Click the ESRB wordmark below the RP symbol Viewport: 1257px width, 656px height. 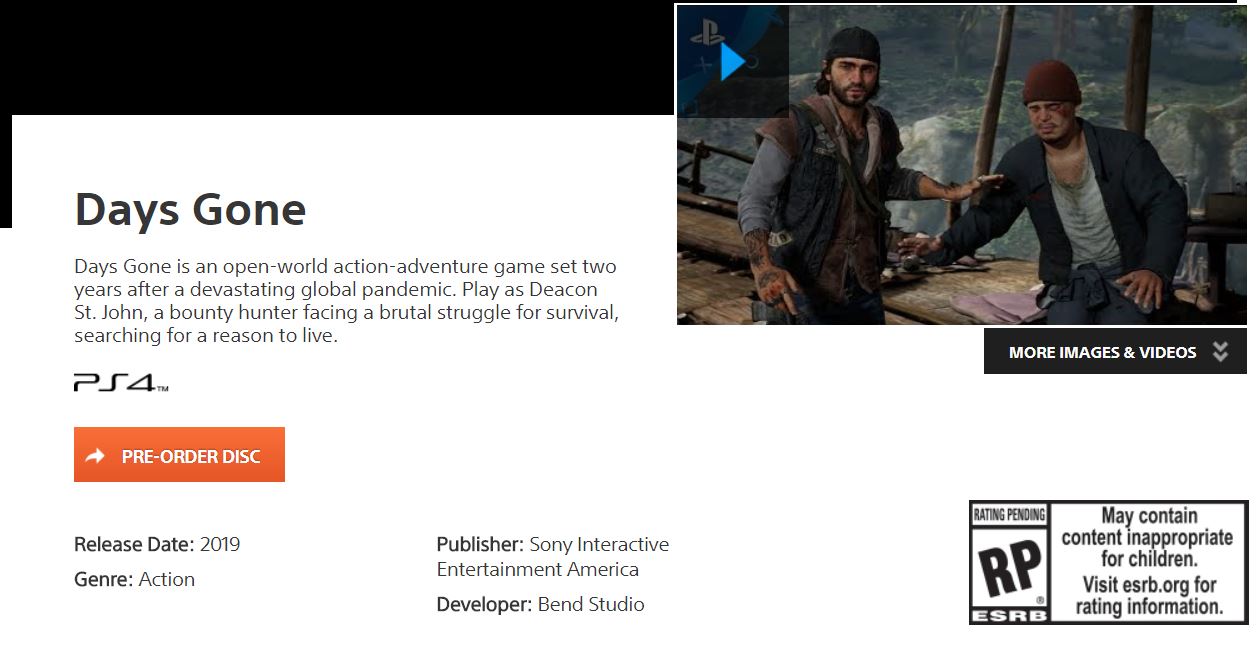(x=1009, y=615)
